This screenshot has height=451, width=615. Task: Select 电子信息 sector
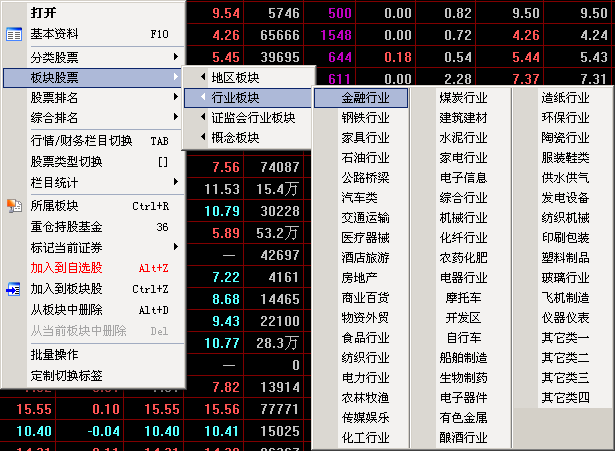tap(463, 178)
